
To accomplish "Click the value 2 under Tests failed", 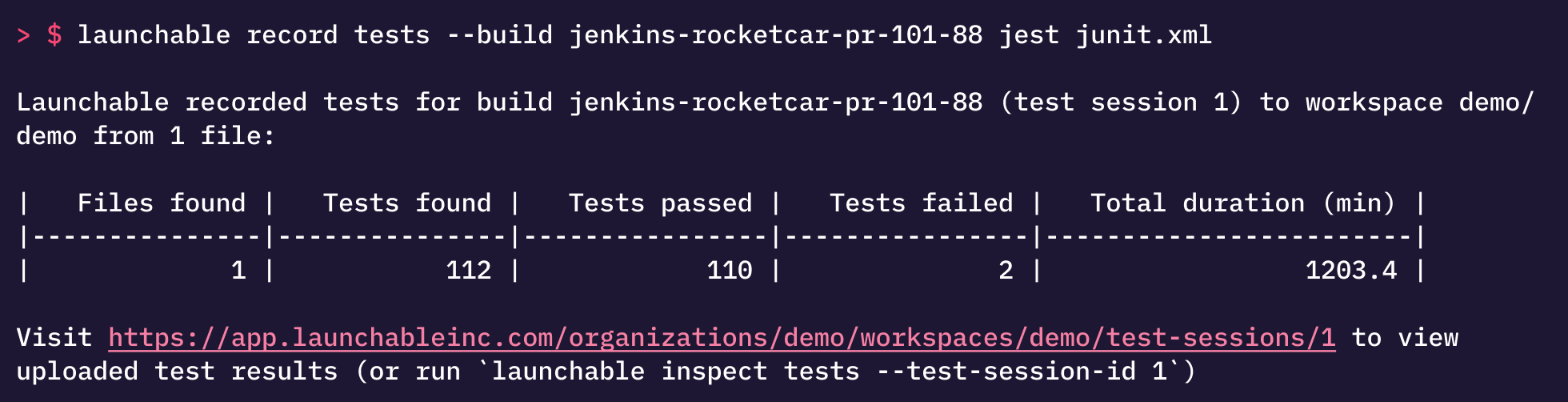I will pos(1006,271).
